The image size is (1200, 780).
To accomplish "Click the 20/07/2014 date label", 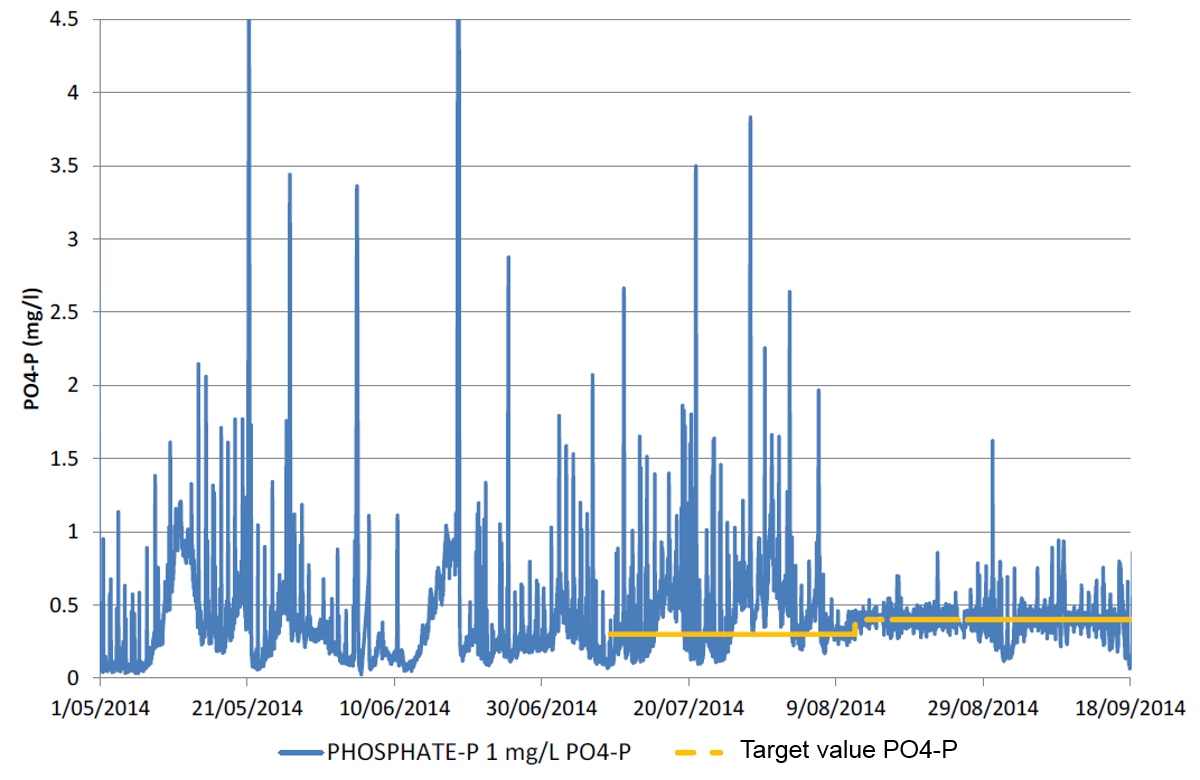I will tap(689, 708).
